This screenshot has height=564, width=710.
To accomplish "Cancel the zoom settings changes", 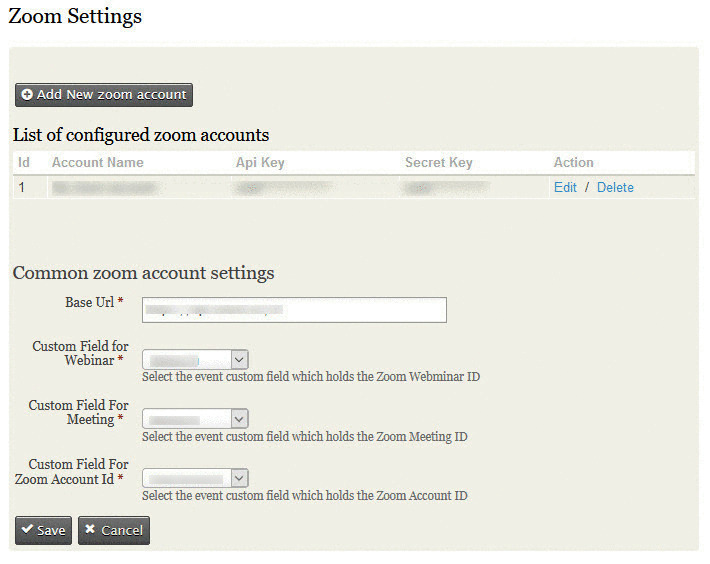I will (x=114, y=530).
